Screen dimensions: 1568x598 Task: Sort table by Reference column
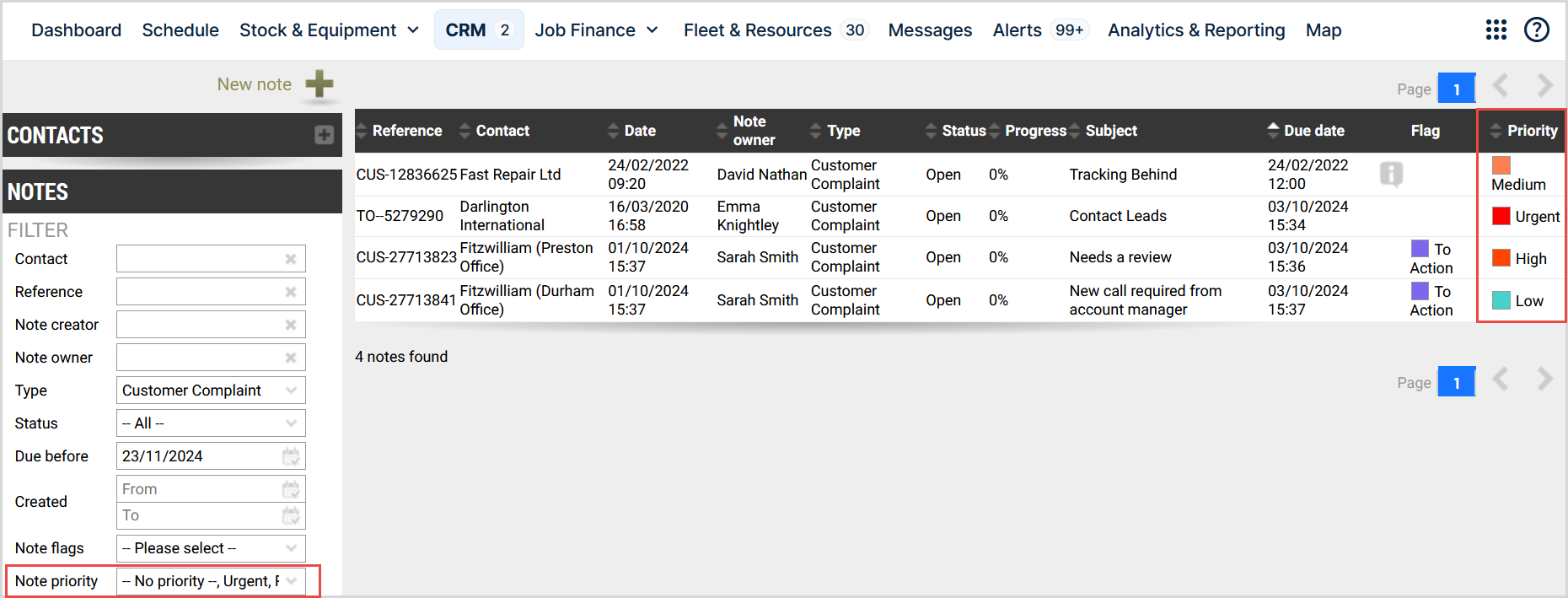pyautogui.click(x=399, y=131)
